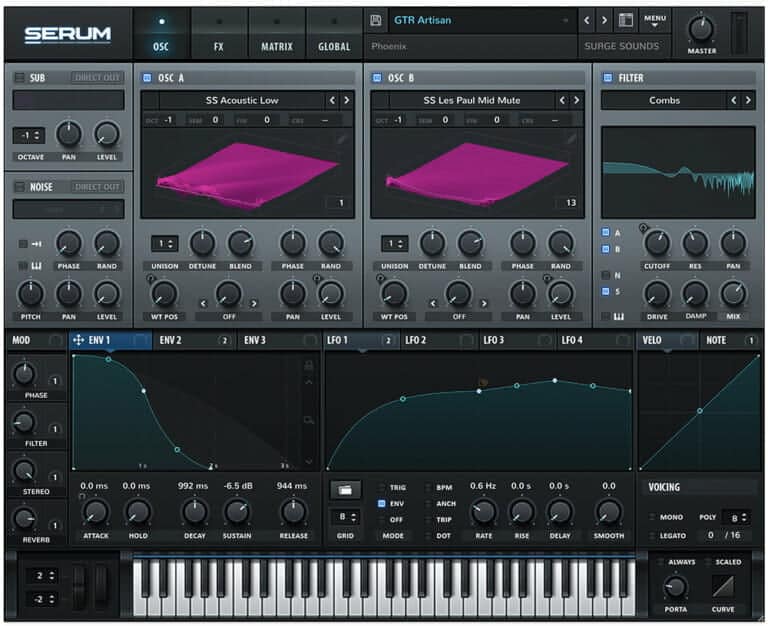
Task: Open the SS Acoustic Low wavetable menu
Action: (242, 100)
